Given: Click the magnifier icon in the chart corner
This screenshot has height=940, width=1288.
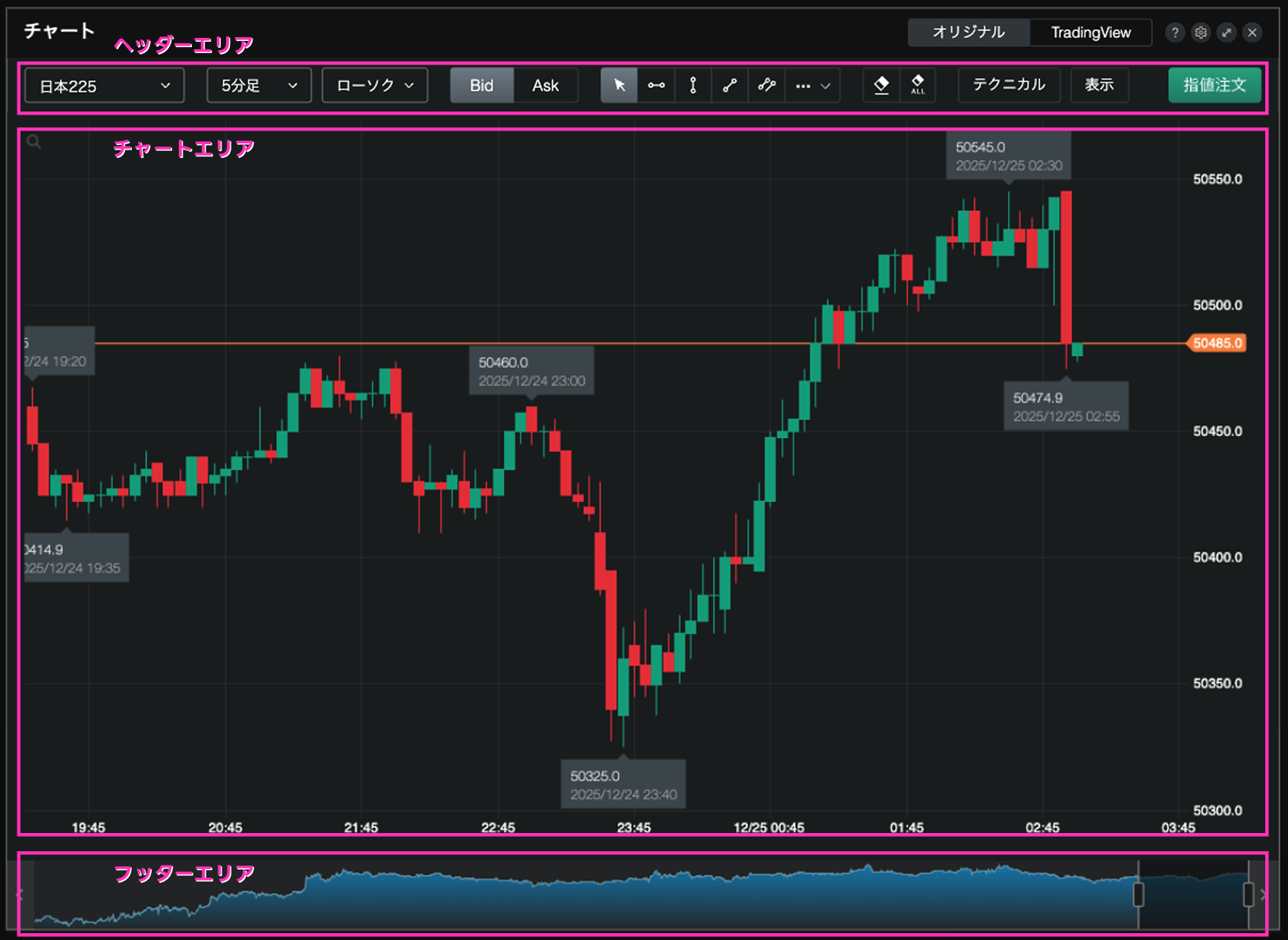Looking at the screenshot, I should [34, 142].
